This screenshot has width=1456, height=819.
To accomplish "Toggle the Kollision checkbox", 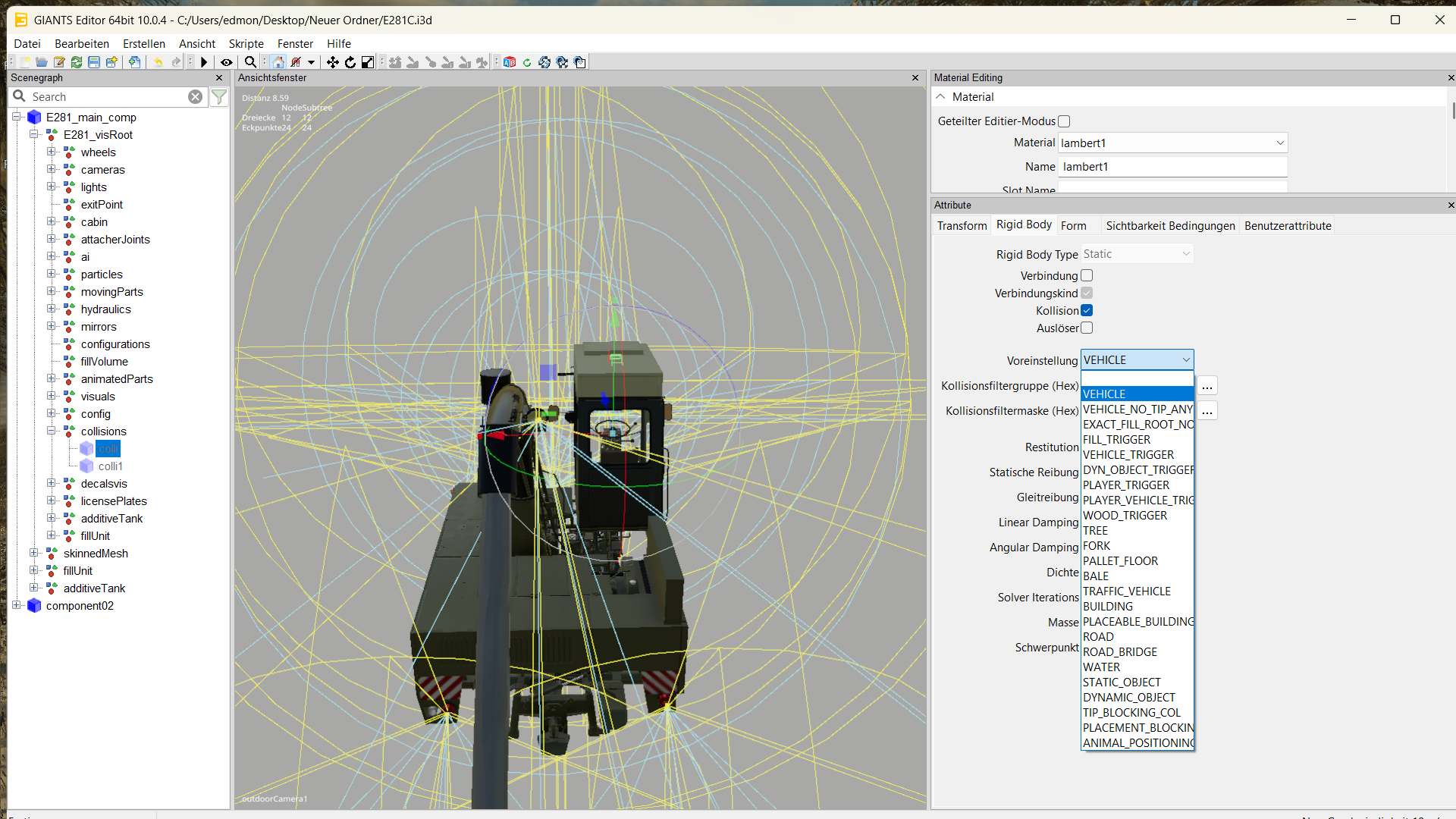I will click(x=1087, y=311).
